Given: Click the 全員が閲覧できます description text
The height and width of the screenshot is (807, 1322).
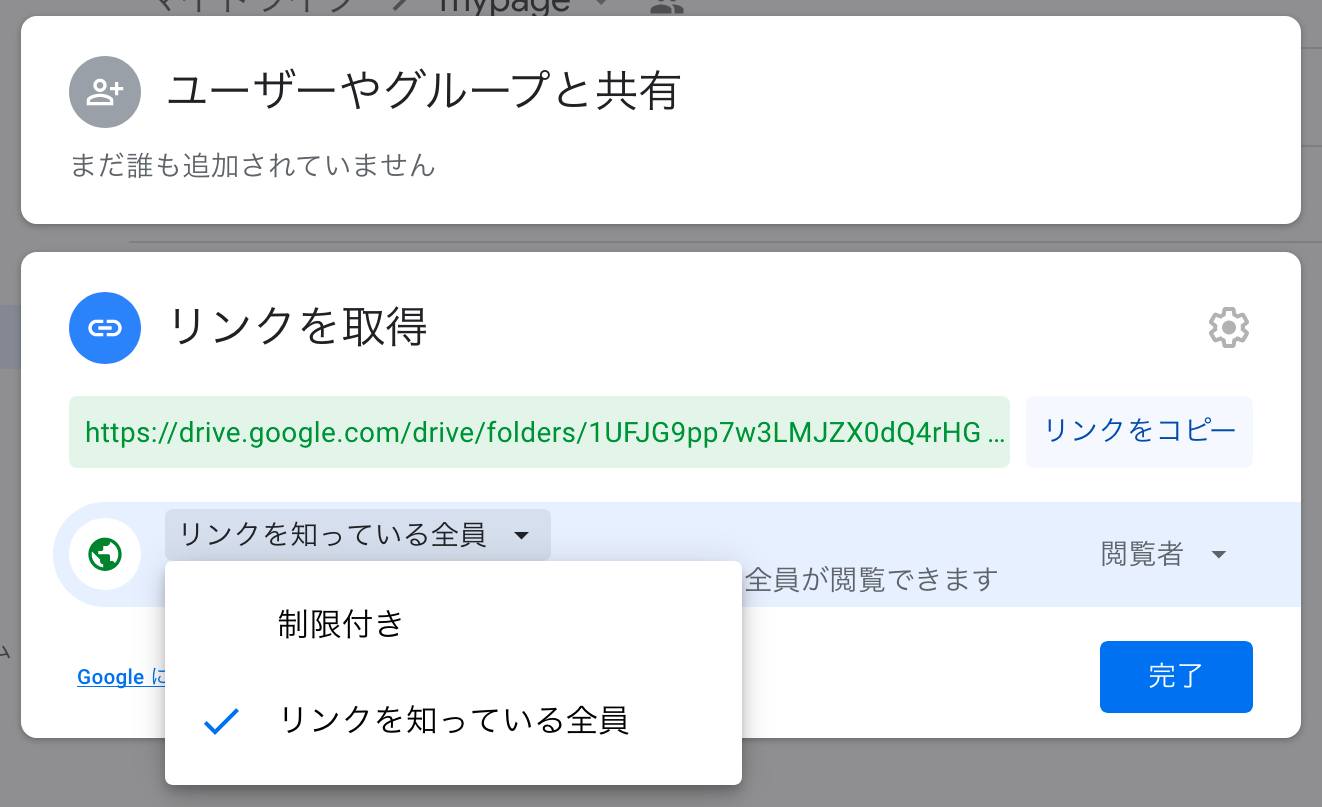Looking at the screenshot, I should [x=871, y=579].
